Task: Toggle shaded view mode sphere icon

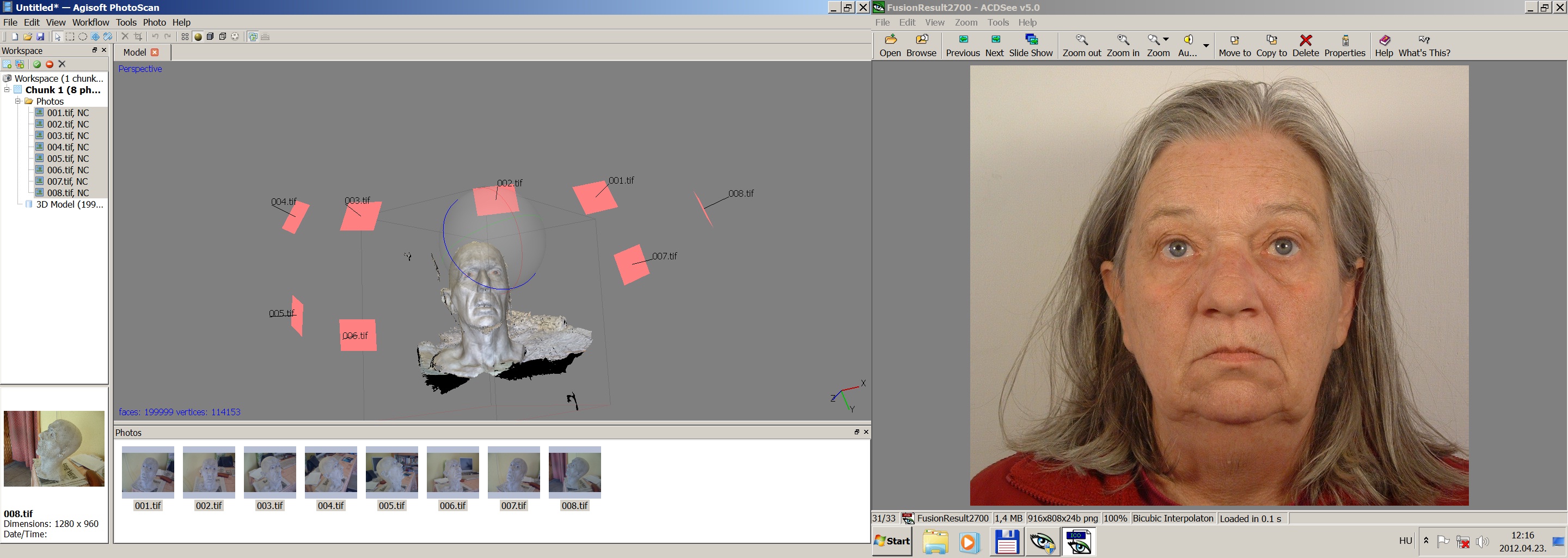Action: click(x=198, y=37)
